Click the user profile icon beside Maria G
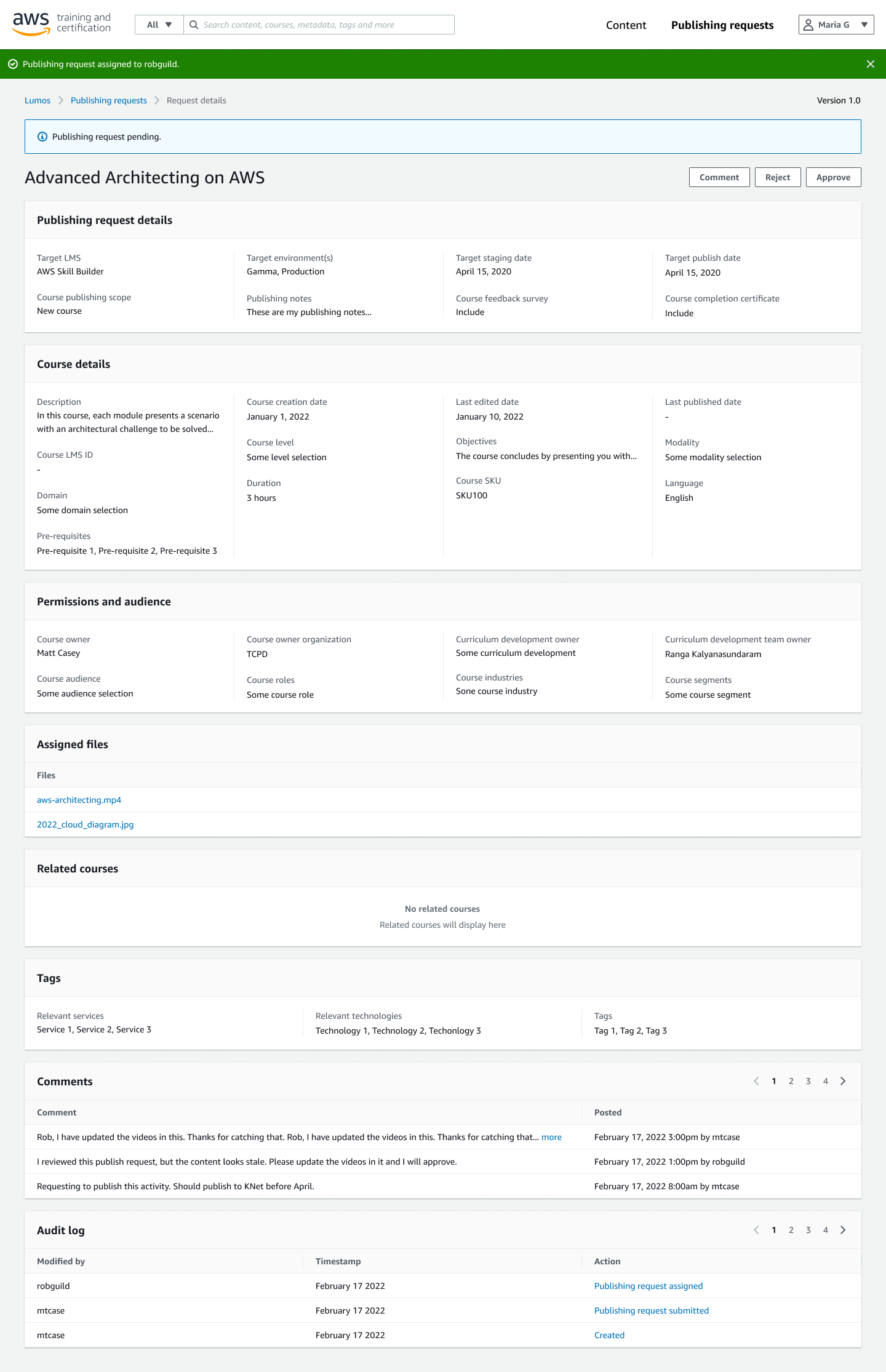Image resolution: width=886 pixels, height=1372 pixels. coord(808,25)
